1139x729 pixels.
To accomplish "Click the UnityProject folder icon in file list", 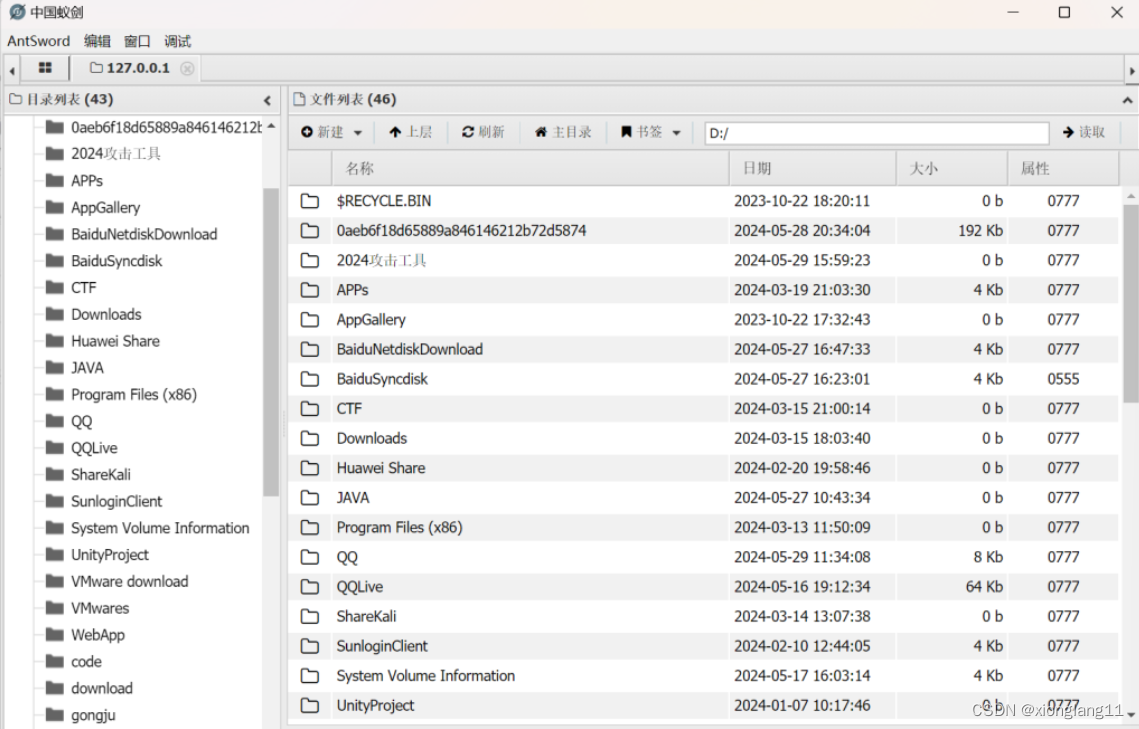I will pos(310,706).
